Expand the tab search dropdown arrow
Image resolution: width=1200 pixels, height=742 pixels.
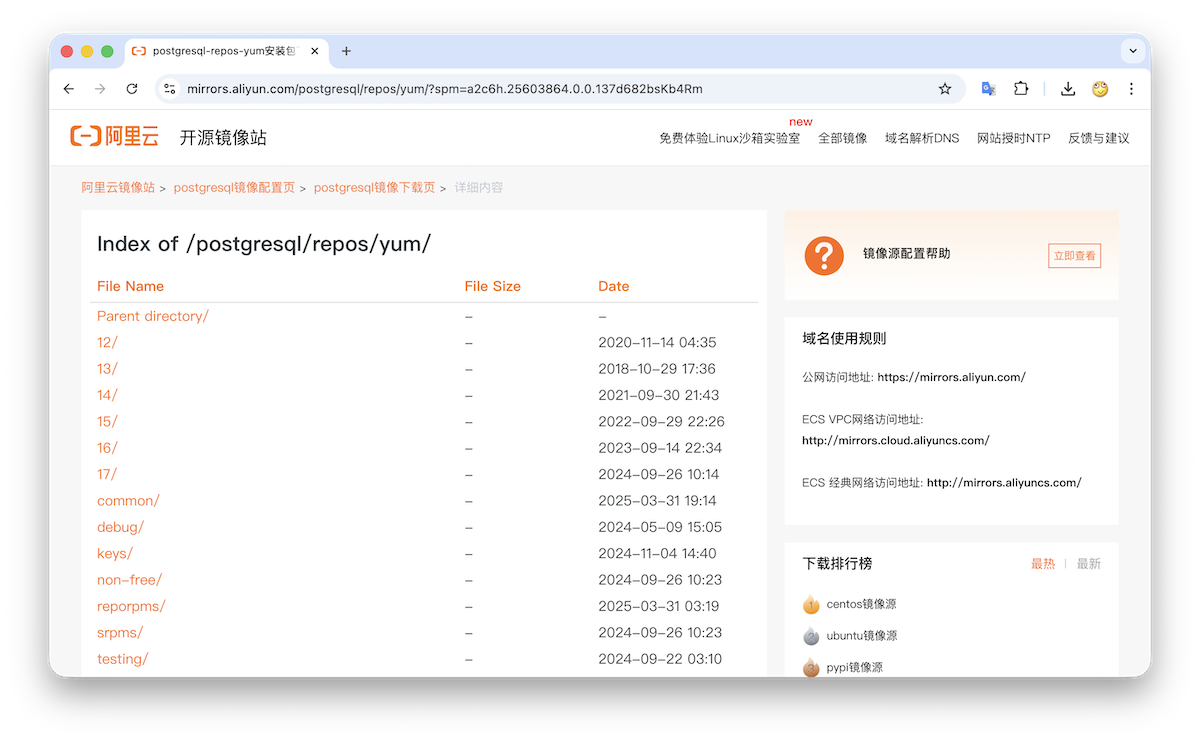[x=1133, y=51]
